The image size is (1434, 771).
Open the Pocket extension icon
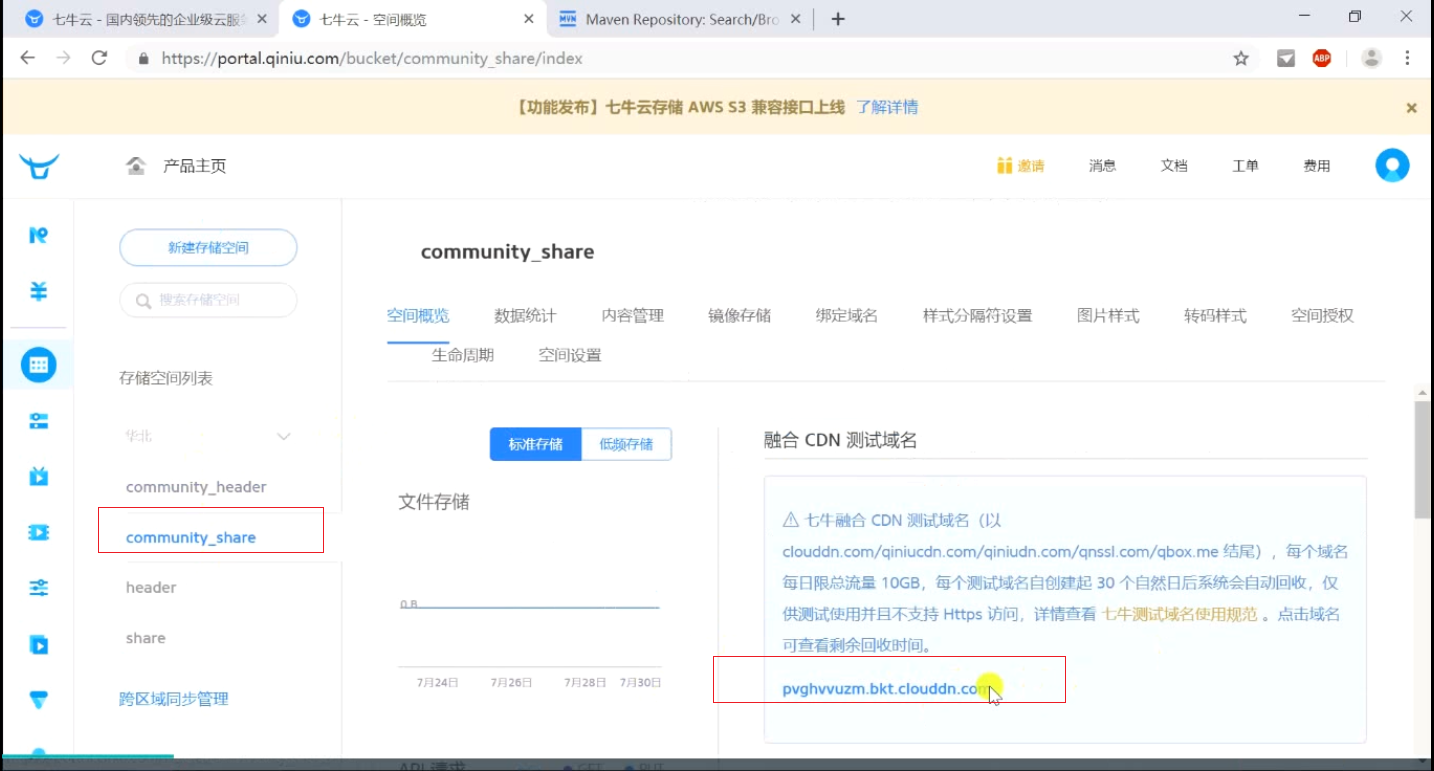(1286, 58)
